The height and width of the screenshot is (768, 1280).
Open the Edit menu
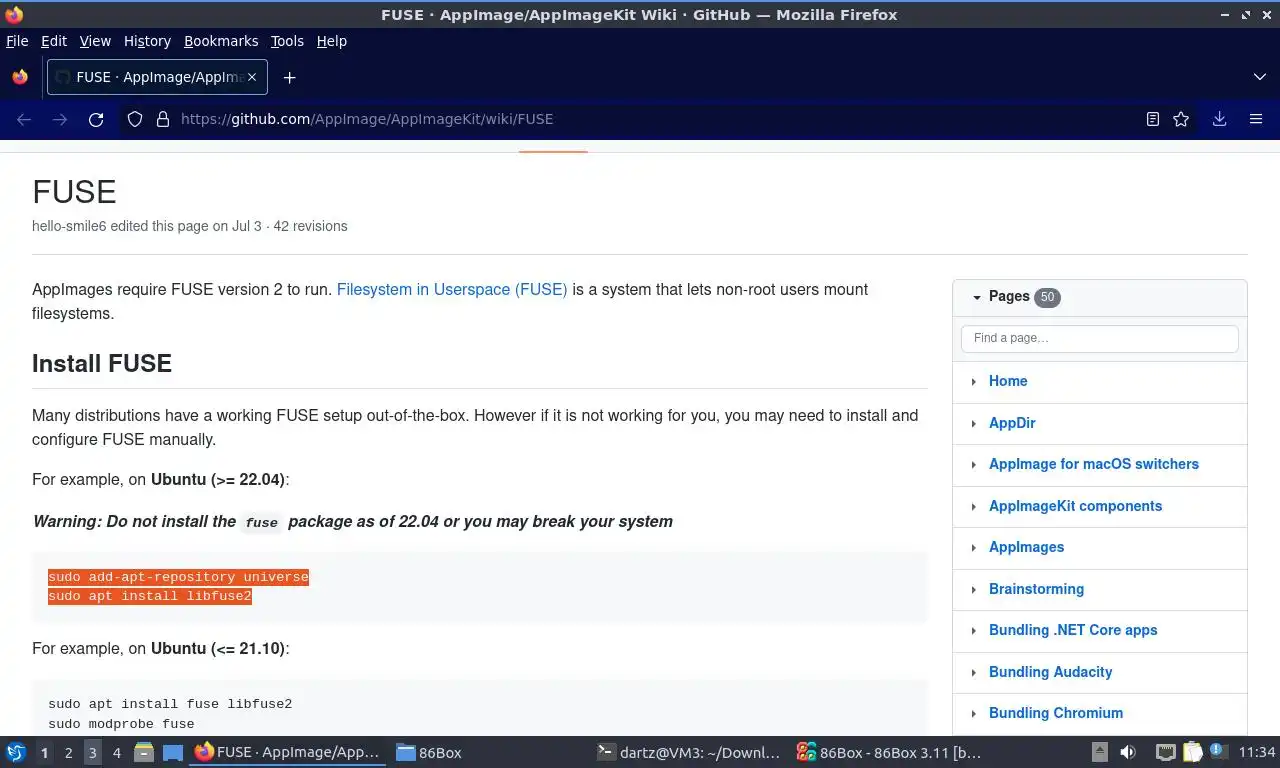click(x=54, y=41)
